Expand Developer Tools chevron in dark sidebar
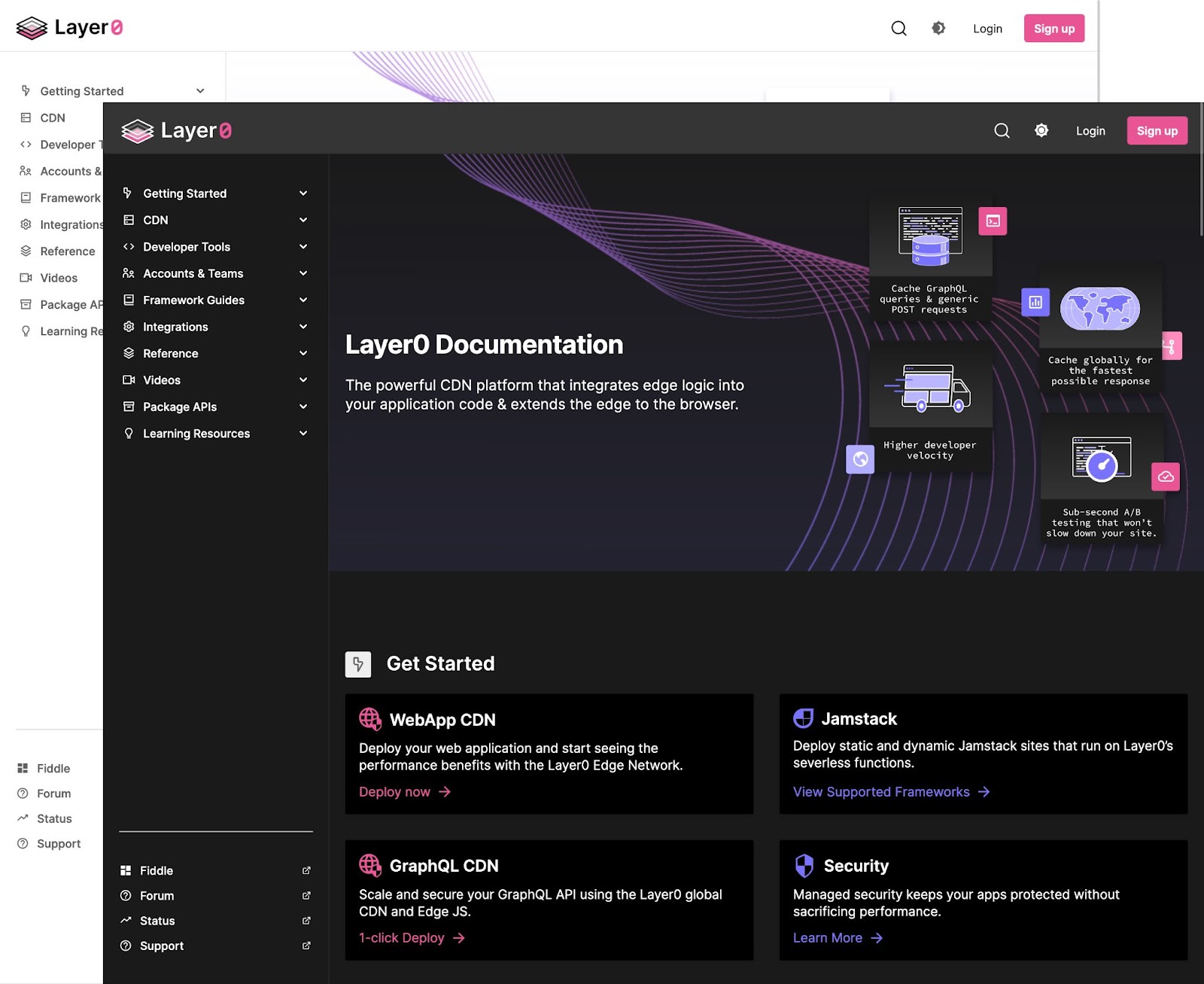The image size is (1204, 984). (303, 247)
